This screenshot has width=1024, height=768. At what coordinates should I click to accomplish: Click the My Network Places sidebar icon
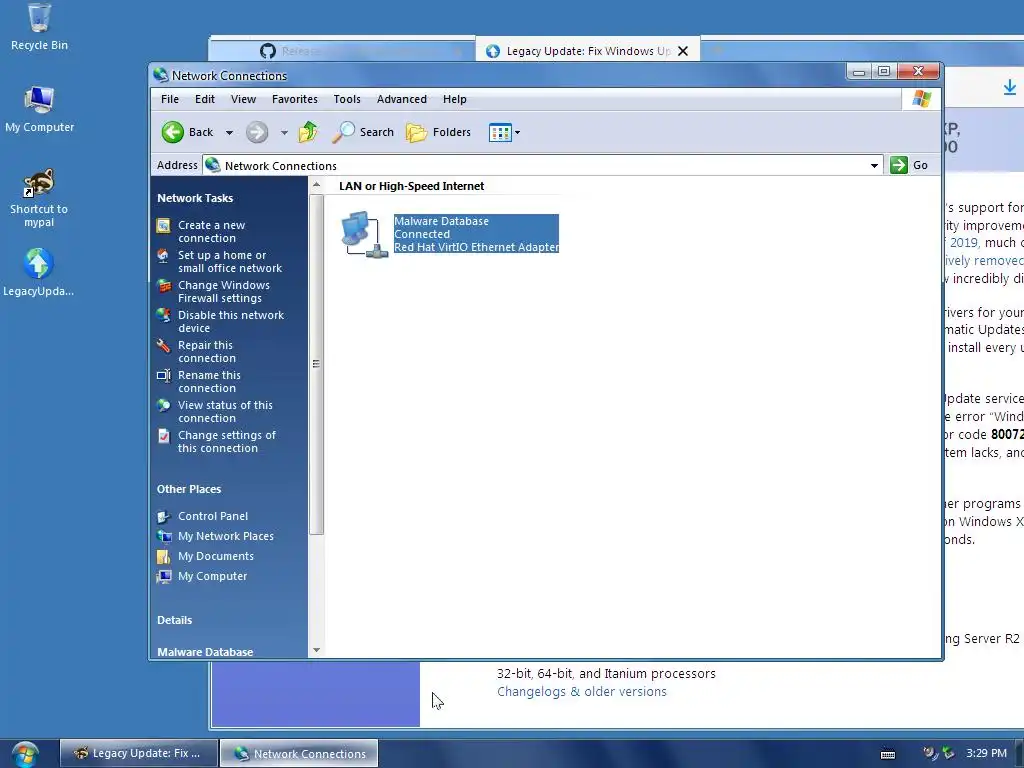click(164, 537)
